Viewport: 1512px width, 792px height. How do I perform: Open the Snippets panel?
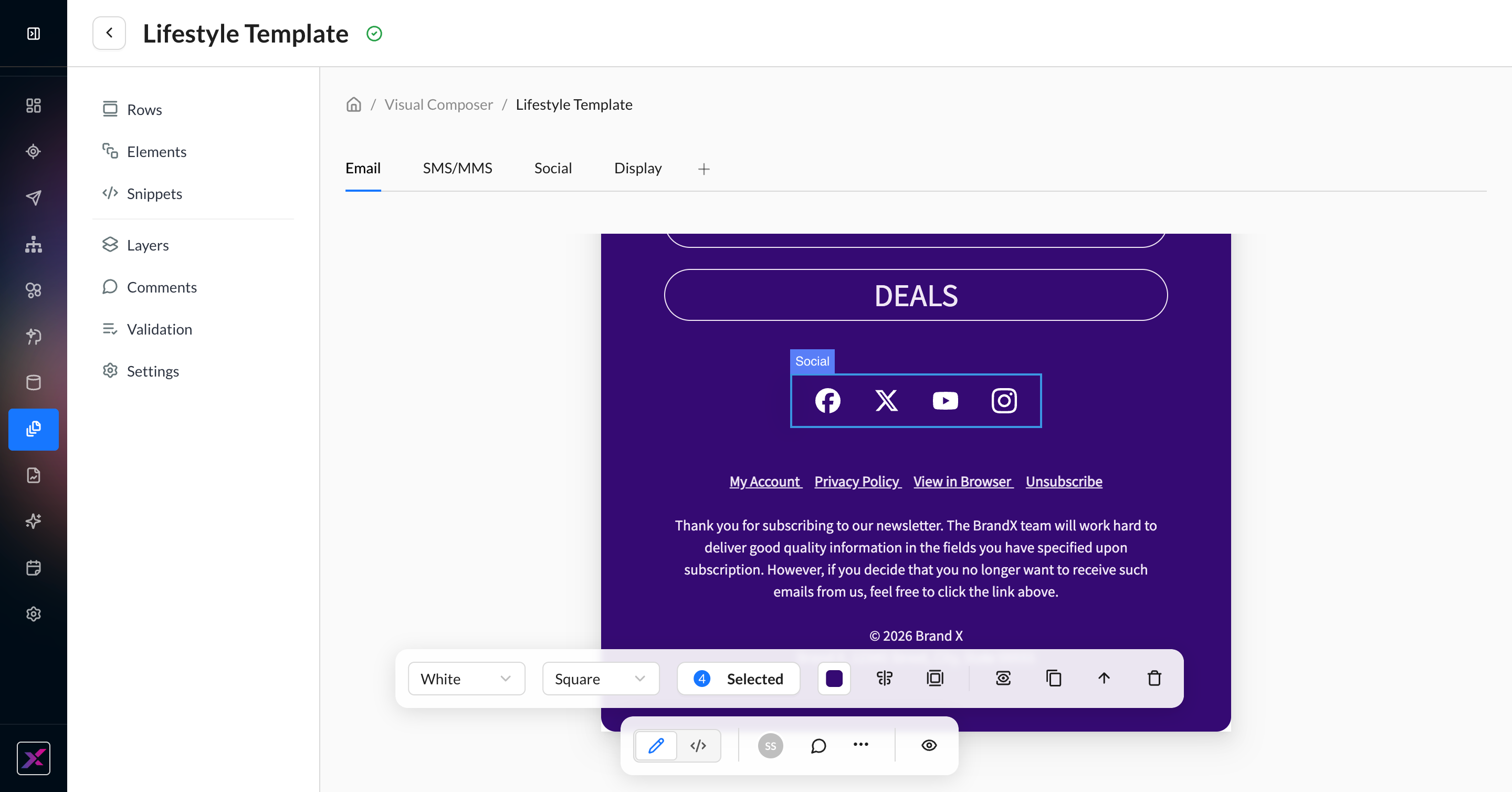tap(142, 194)
